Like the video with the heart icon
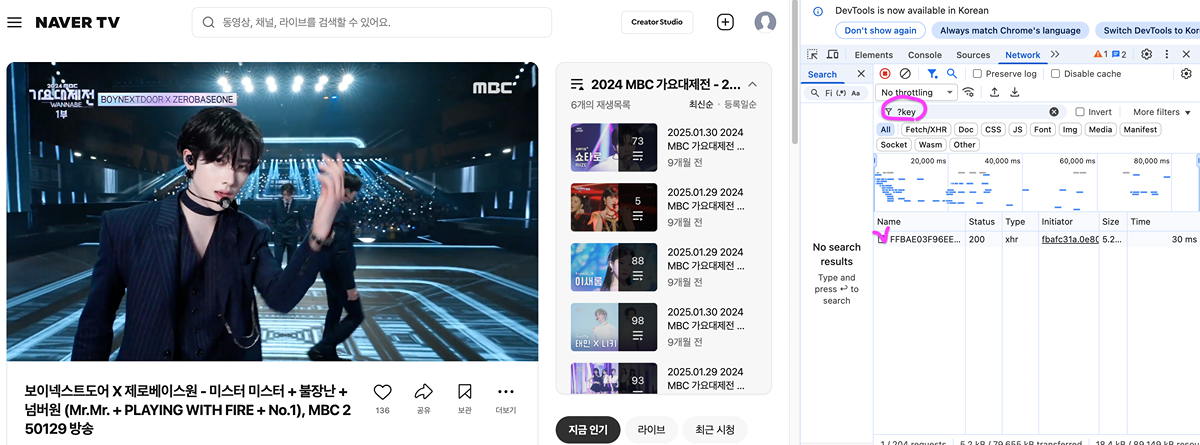The height and width of the screenshot is (445, 1200). point(382,392)
